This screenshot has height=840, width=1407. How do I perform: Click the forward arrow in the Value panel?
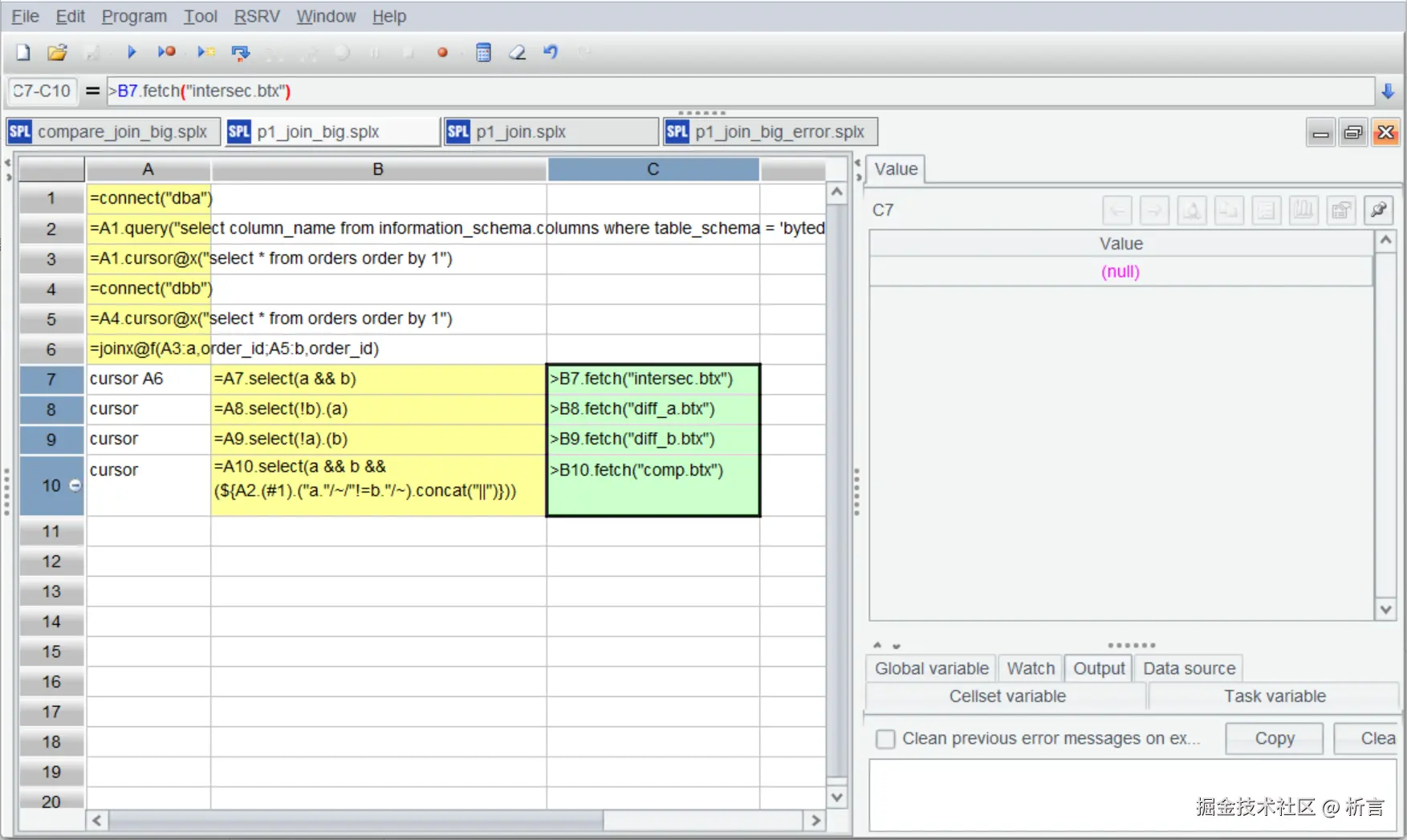tap(1154, 210)
